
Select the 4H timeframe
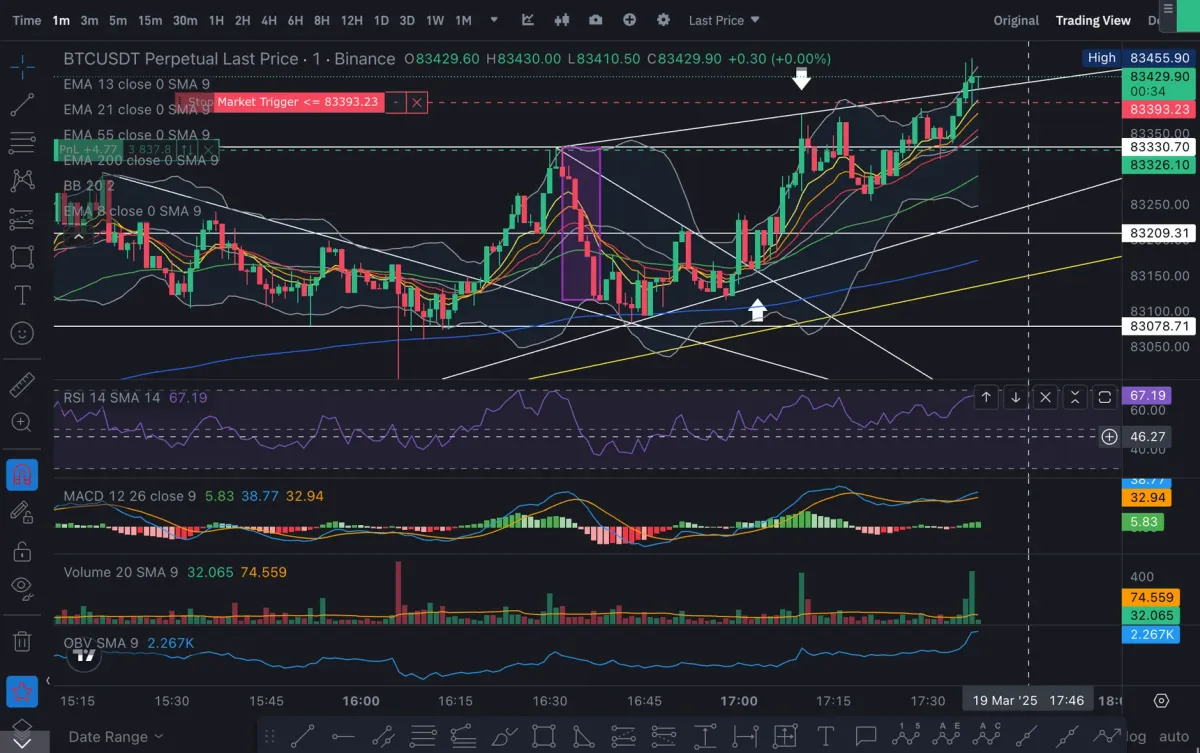(x=269, y=20)
